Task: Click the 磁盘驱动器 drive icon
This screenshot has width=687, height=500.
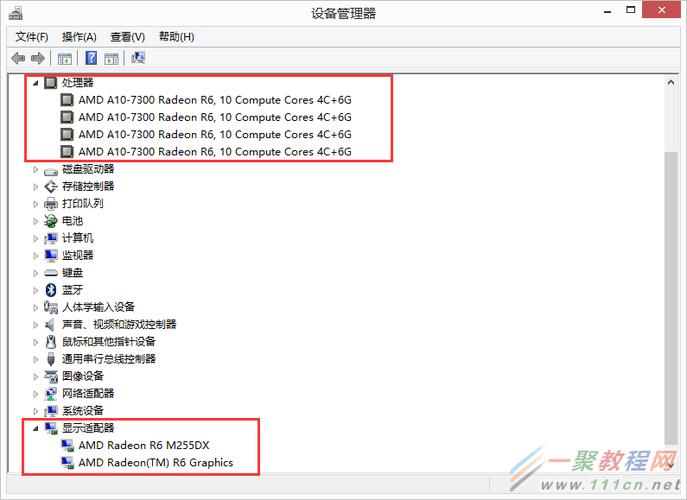Action: point(51,170)
